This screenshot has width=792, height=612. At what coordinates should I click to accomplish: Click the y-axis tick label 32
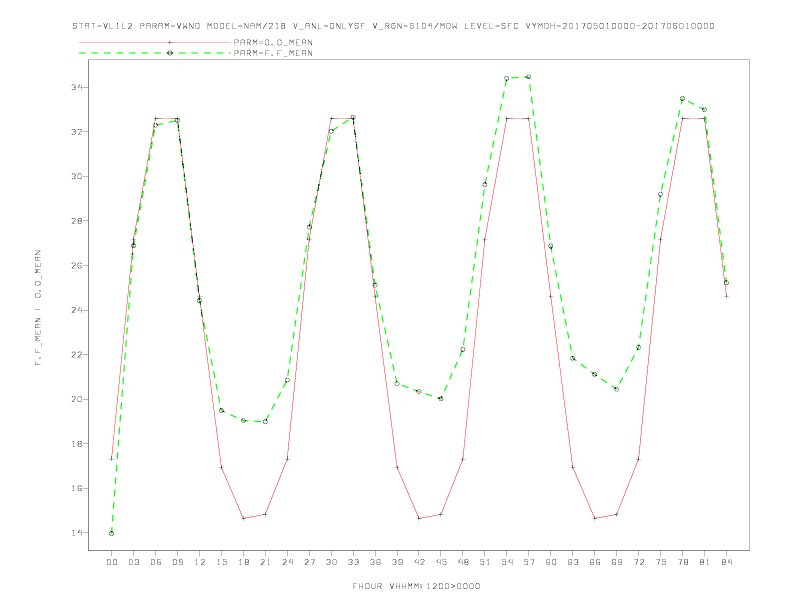pos(76,132)
